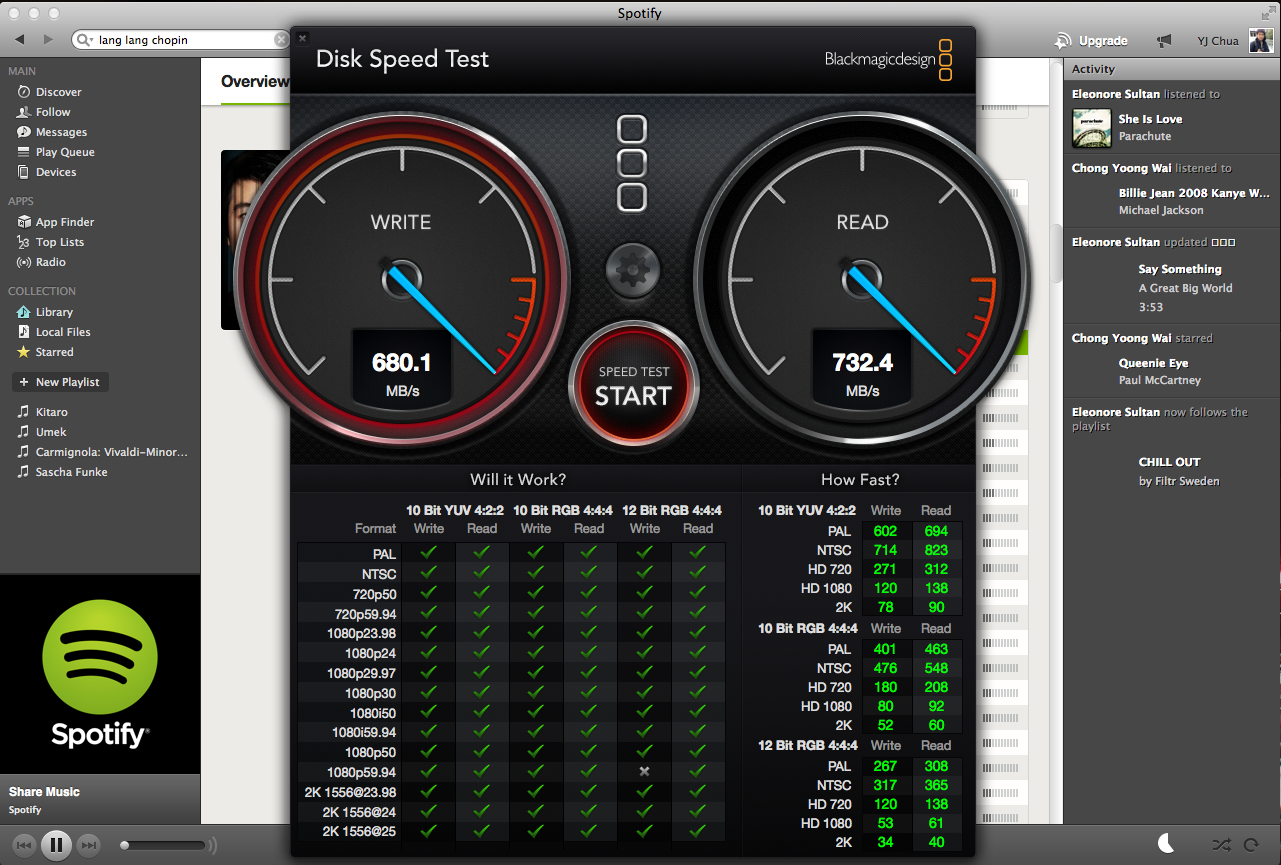Image resolution: width=1281 pixels, height=865 pixels.
Task: Open the Carmignola: Vivaldi-Minor playlist
Action: tap(111, 452)
